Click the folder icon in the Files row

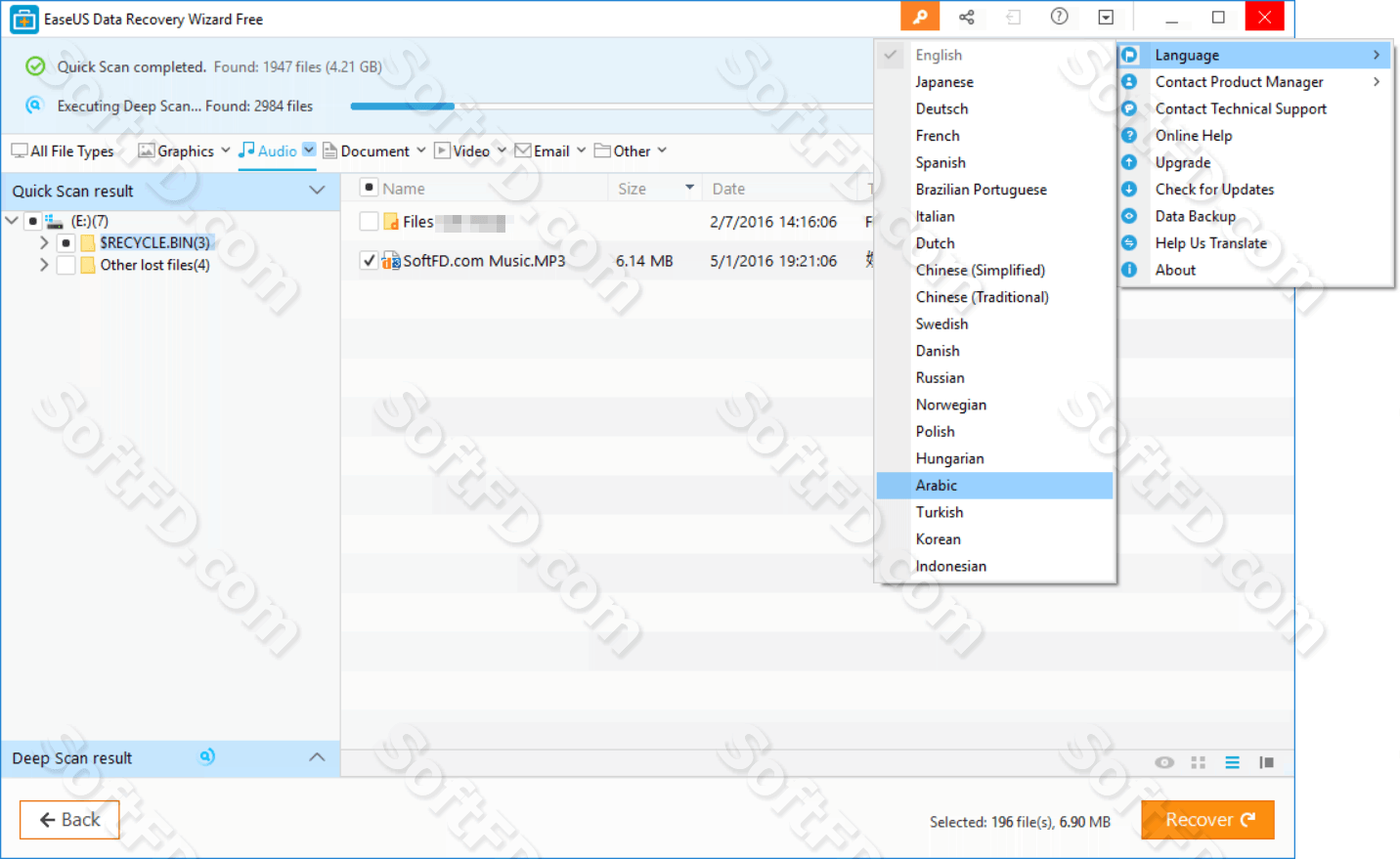391,222
